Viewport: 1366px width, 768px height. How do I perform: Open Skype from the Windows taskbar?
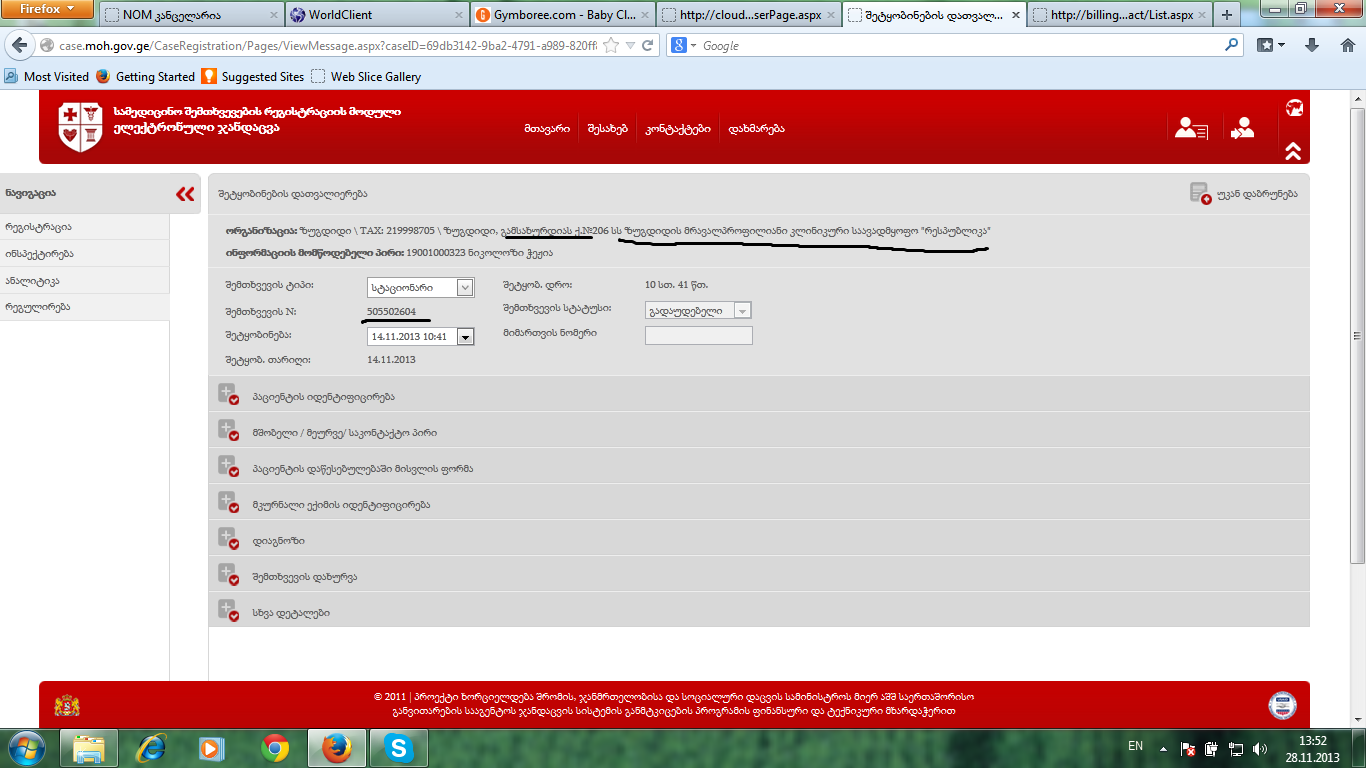click(x=399, y=748)
